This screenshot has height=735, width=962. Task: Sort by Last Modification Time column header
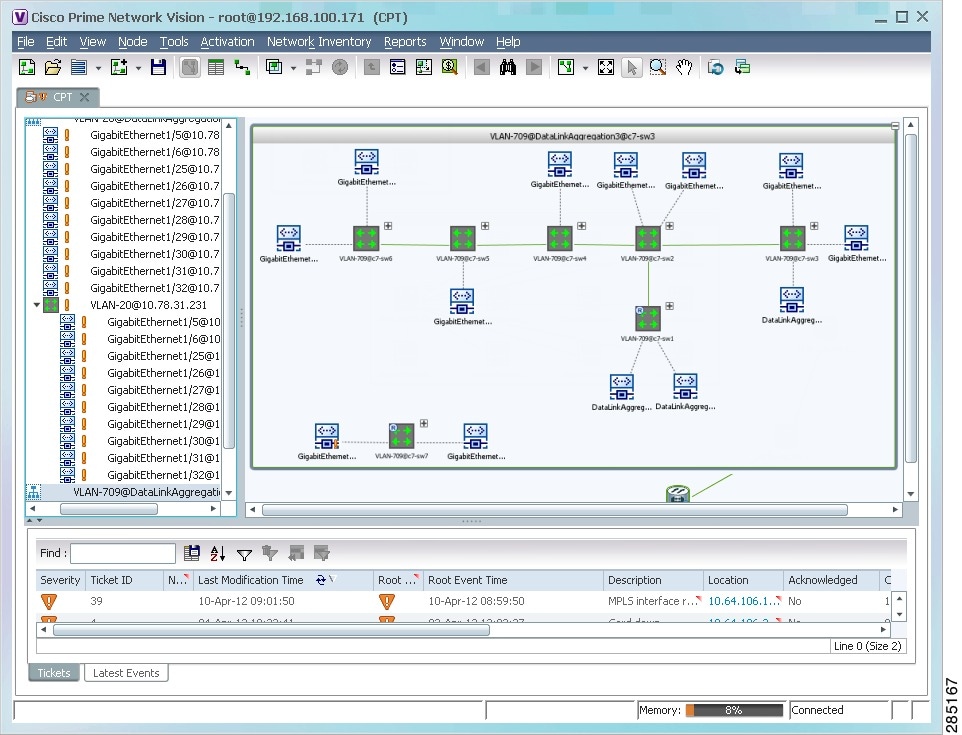[x=283, y=580]
